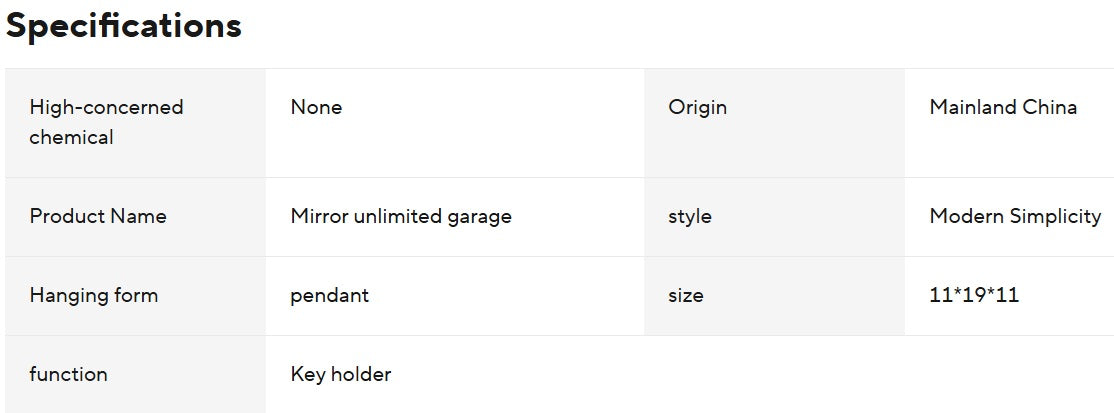Select the Modern Simplicity value

pyautogui.click(x=1015, y=216)
